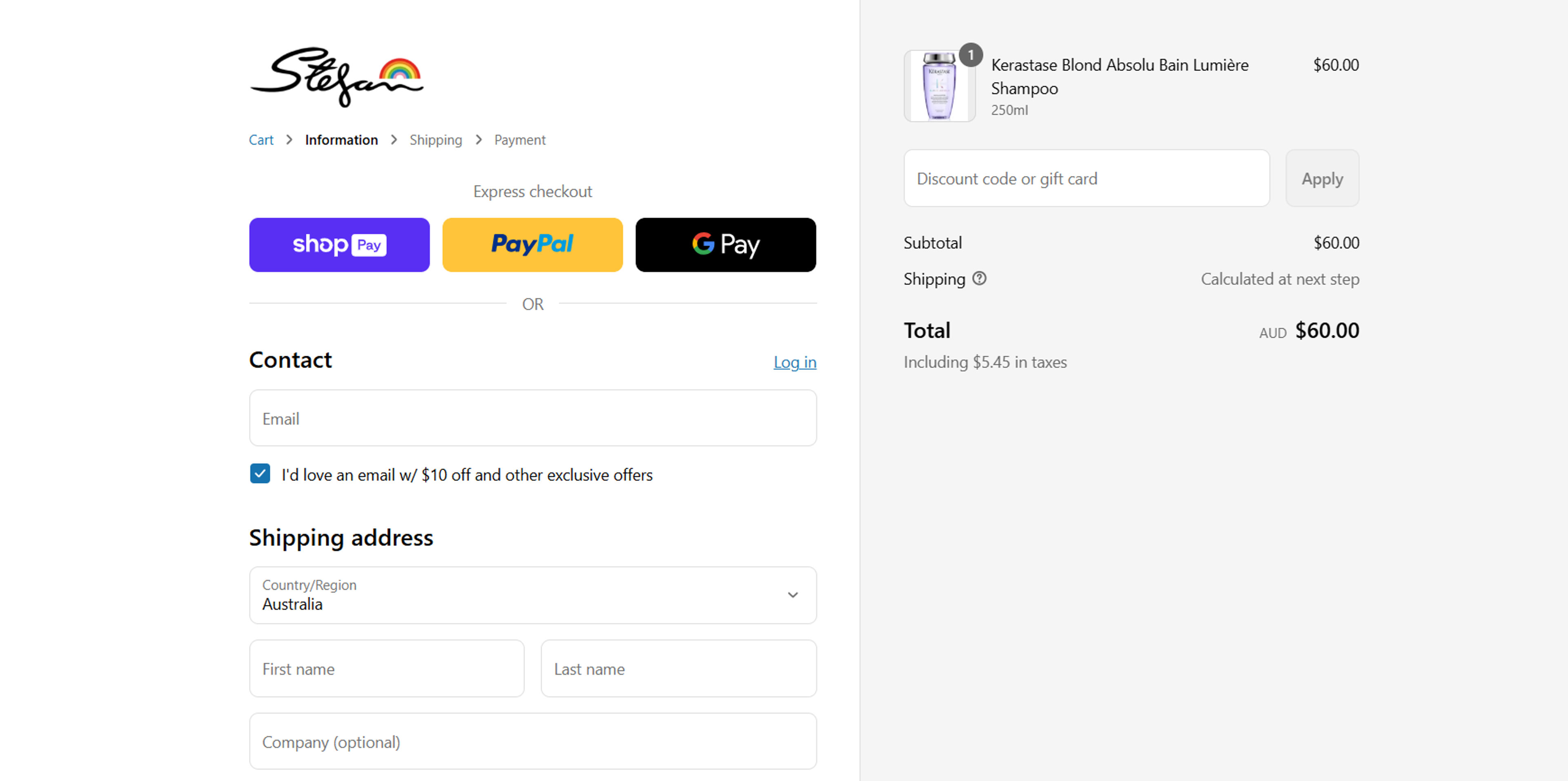This screenshot has height=781, width=1568.
Task: Focus the Last name field
Action: 679,668
